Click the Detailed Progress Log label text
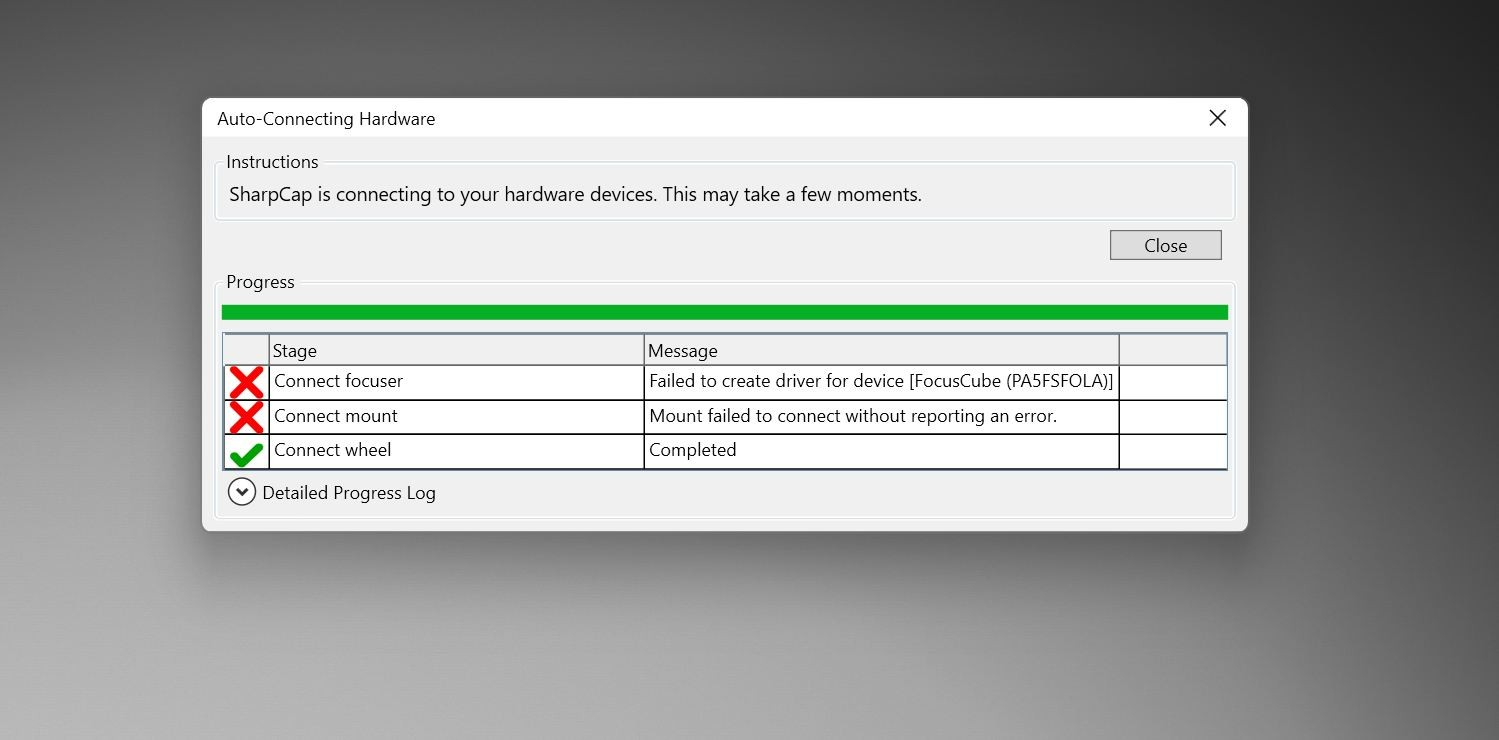 [348, 492]
